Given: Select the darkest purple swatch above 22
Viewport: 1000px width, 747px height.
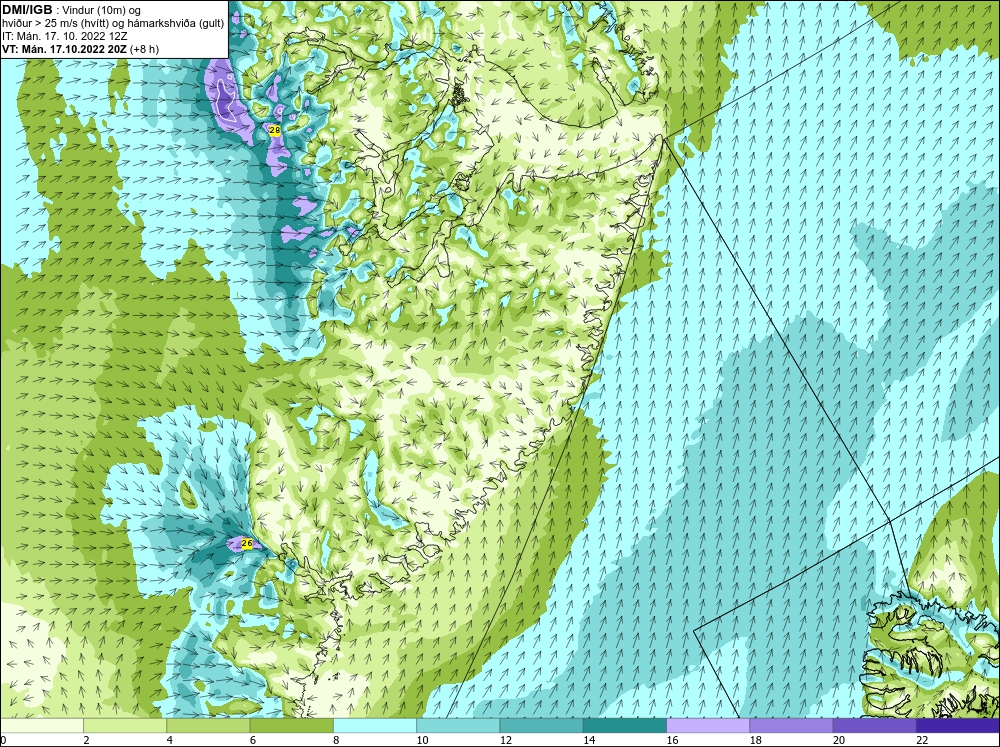Looking at the screenshot, I should (x=958, y=725).
